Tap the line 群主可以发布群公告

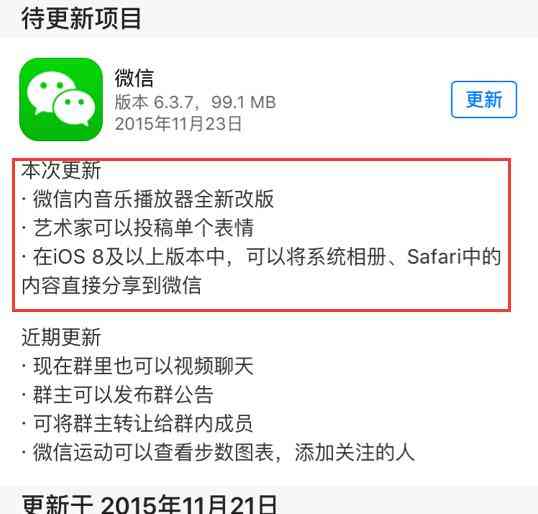coord(123,395)
